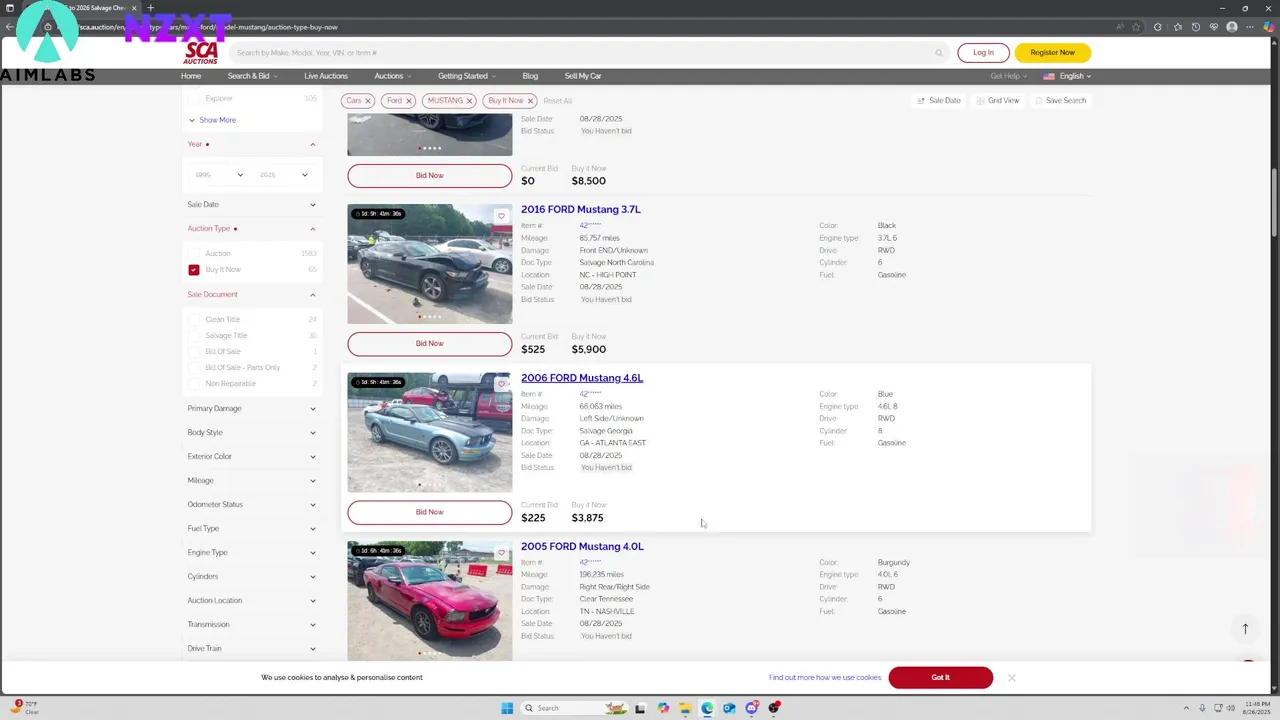Image resolution: width=1280 pixels, height=720 pixels.
Task: Remove the Ford filter chip
Action: (408, 101)
